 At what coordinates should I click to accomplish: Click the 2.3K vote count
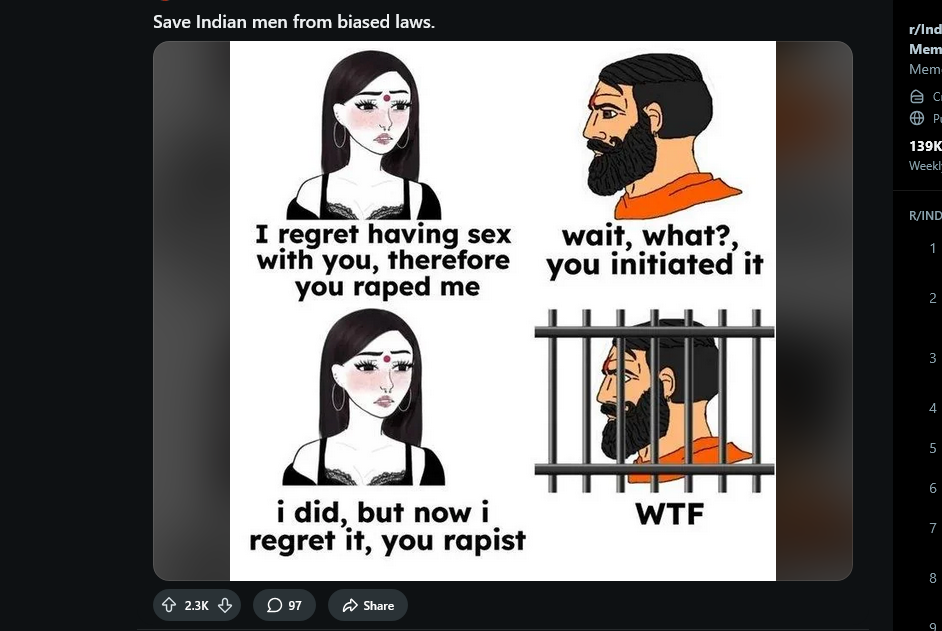click(x=196, y=606)
